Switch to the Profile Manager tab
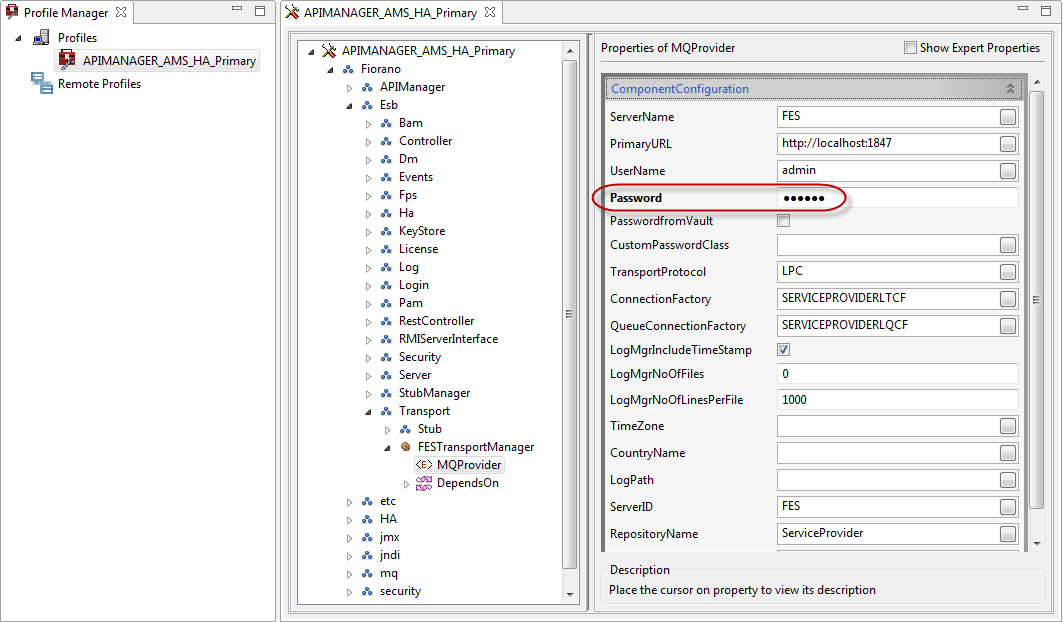Viewport: 1063px width, 622px height. coord(66,12)
